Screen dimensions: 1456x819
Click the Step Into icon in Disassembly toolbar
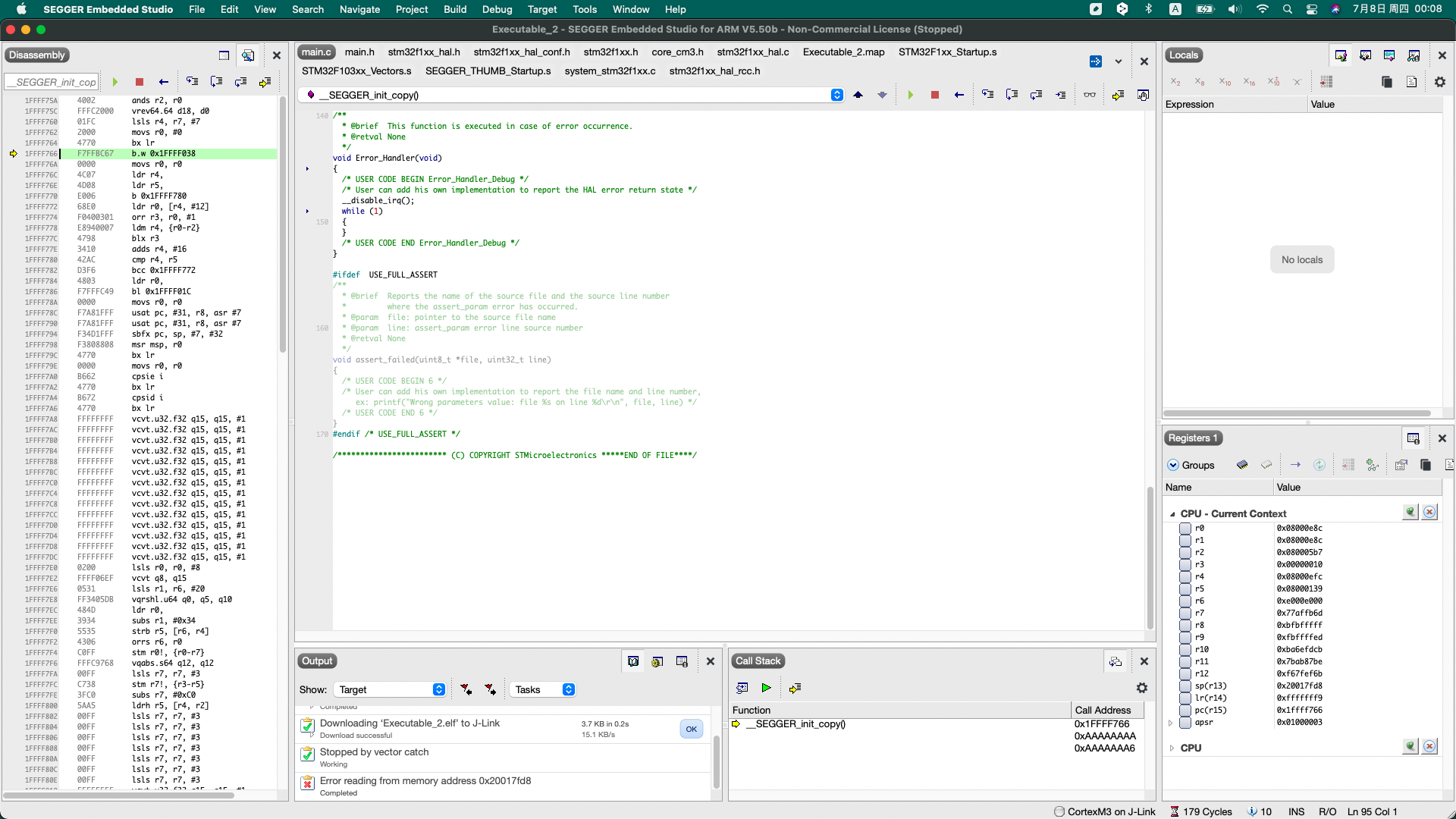point(193,82)
